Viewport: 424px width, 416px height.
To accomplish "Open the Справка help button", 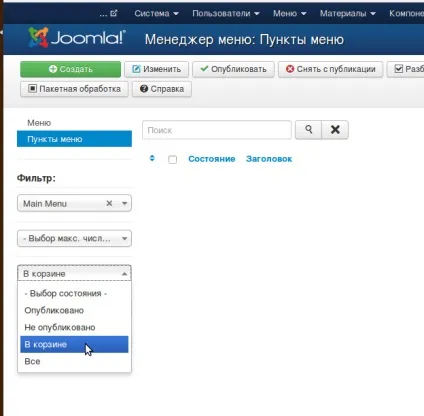I will pos(162,89).
